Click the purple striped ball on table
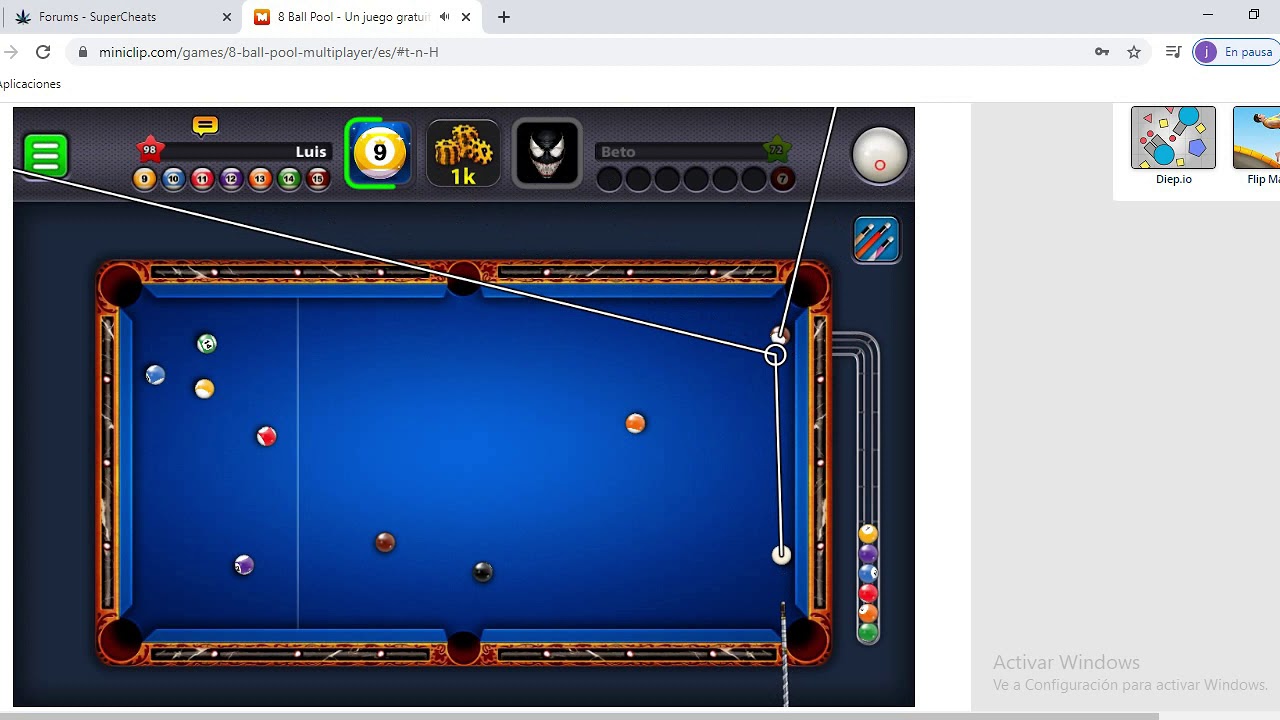1280x720 pixels. click(x=244, y=566)
